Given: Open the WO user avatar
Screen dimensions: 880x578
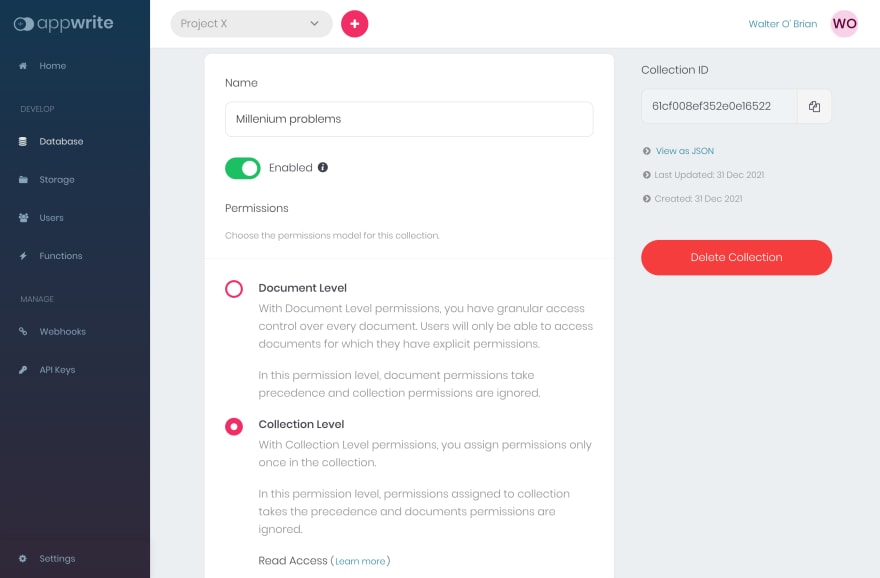Looking at the screenshot, I should (x=844, y=24).
